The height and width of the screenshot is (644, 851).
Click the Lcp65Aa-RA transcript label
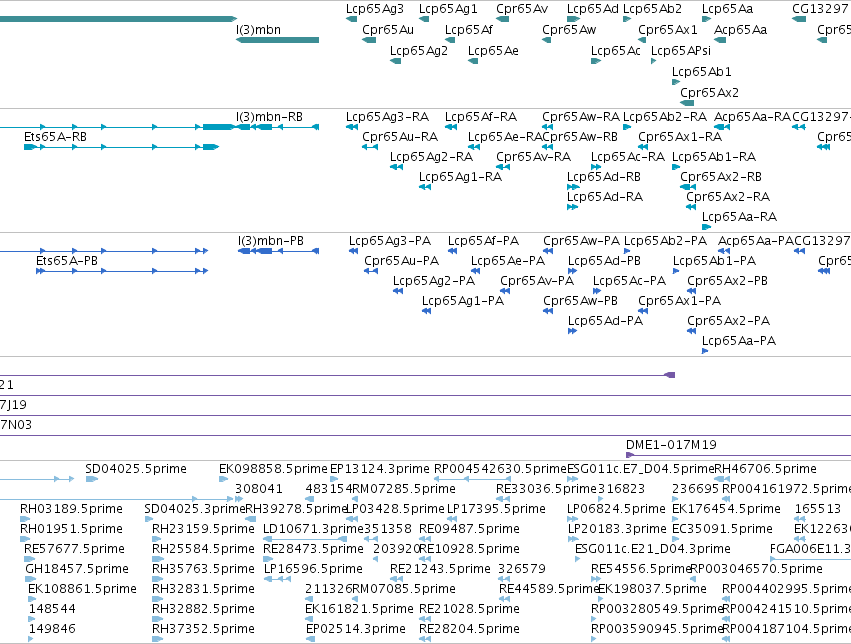pyautogui.click(x=739, y=217)
